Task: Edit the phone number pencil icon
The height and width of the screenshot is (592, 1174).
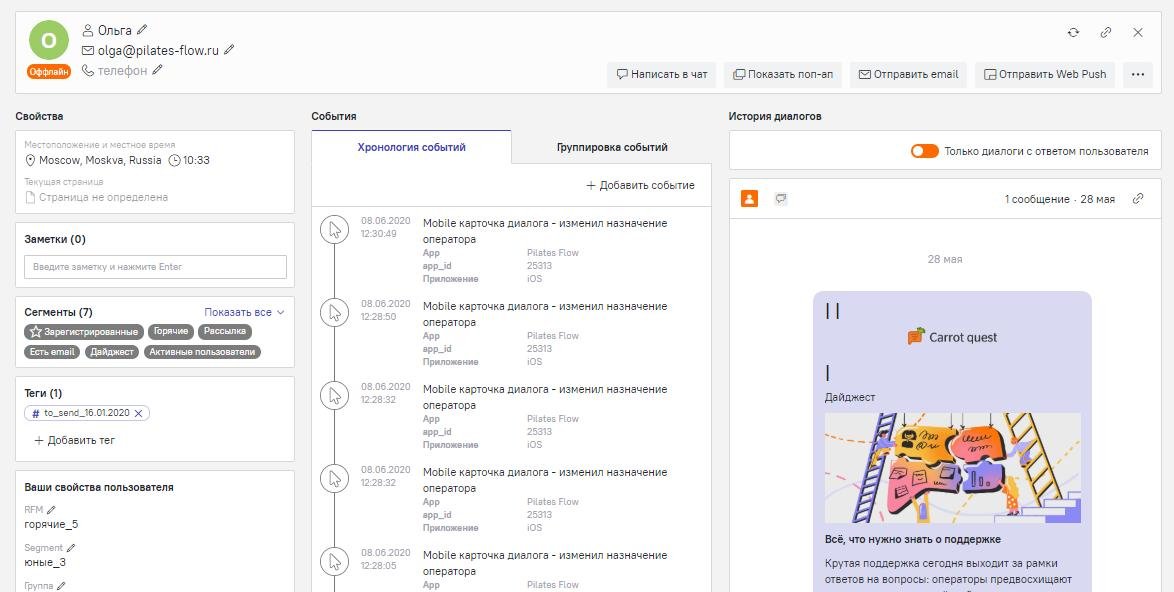Action: coord(157,70)
